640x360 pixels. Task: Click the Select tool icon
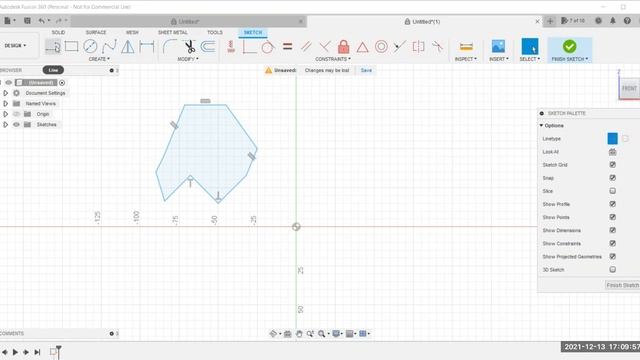coord(530,46)
